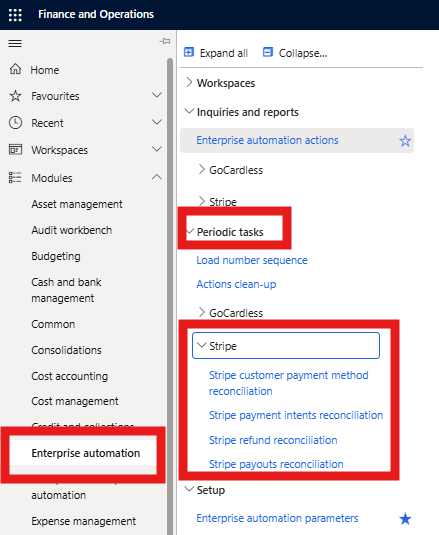
Task: Click the Recent clock icon
Action: 15,122
